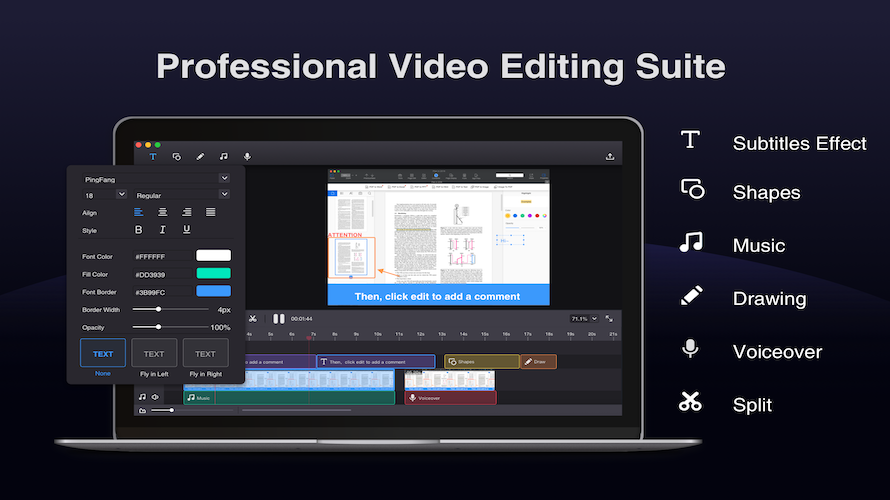Image resolution: width=890 pixels, height=500 pixels.
Task: Expand the 71.1% zoom level dropdown
Action: 585,318
